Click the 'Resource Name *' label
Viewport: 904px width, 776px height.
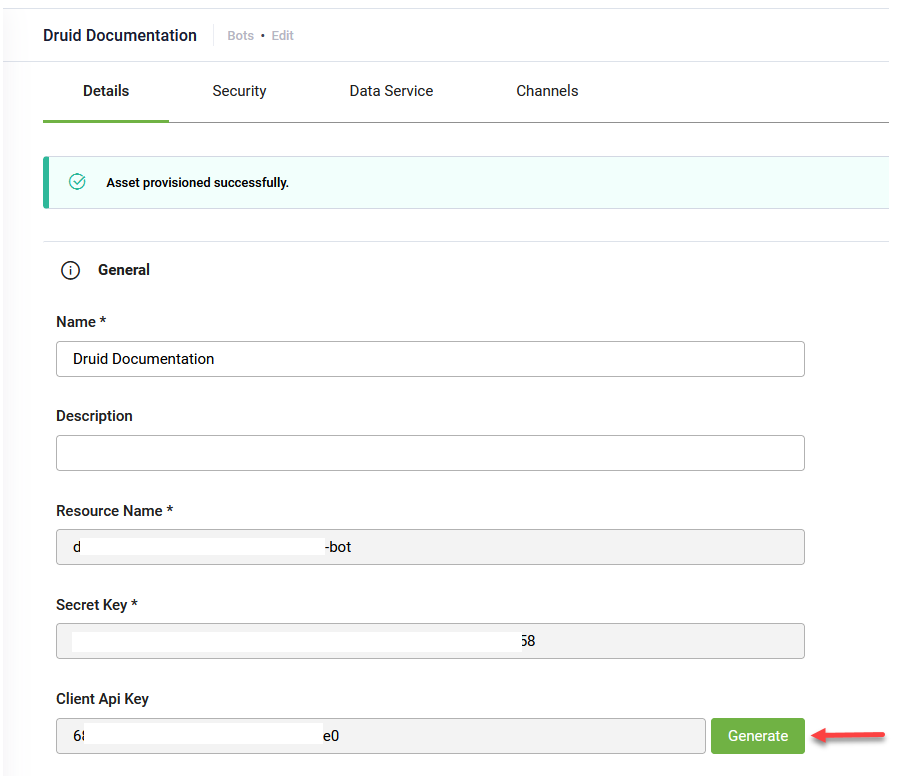115,511
